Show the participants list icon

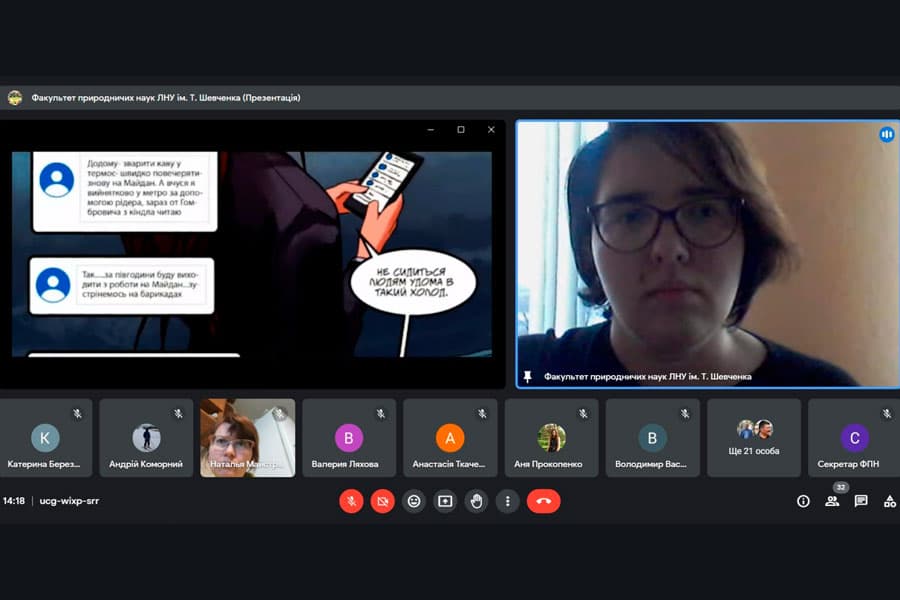pos(832,501)
